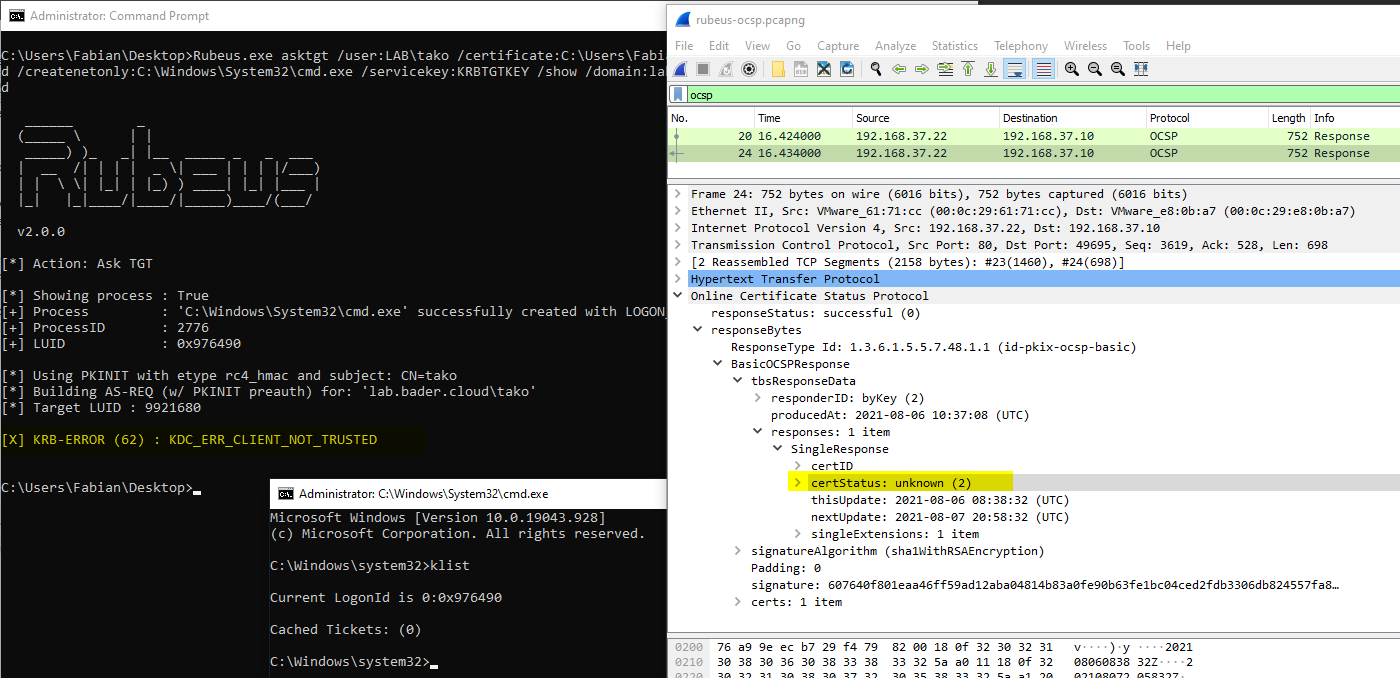Expand the responderID: byKey node
The height and width of the screenshot is (678, 1400).
pos(759,397)
